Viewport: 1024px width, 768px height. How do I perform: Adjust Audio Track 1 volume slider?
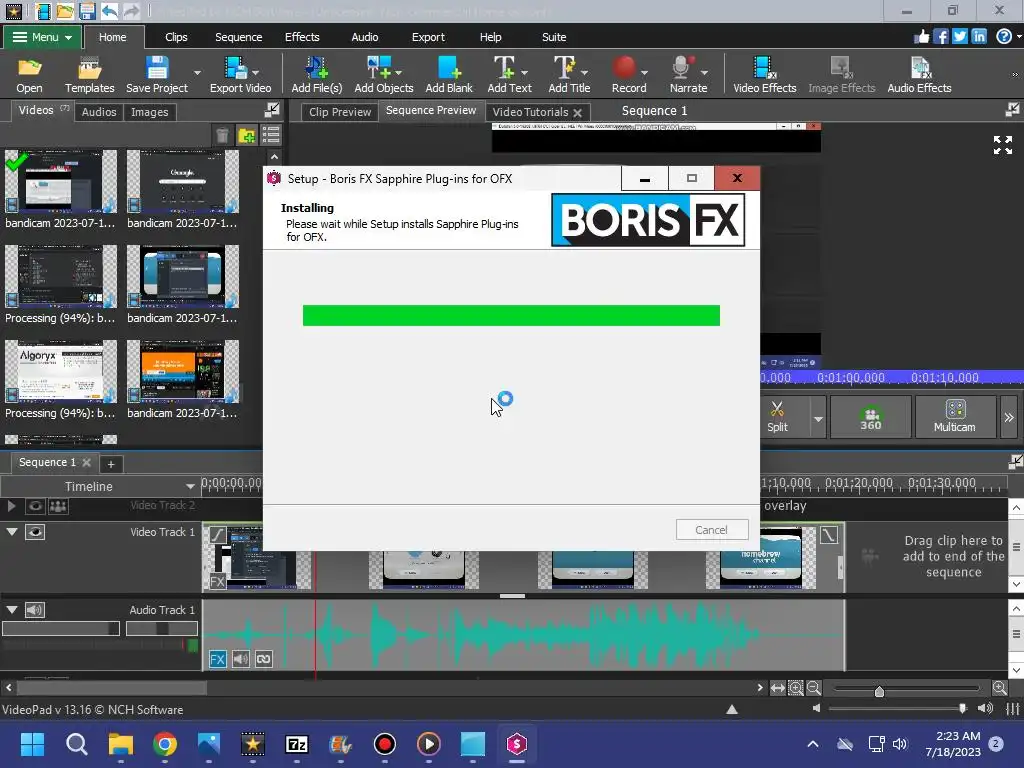click(60, 628)
